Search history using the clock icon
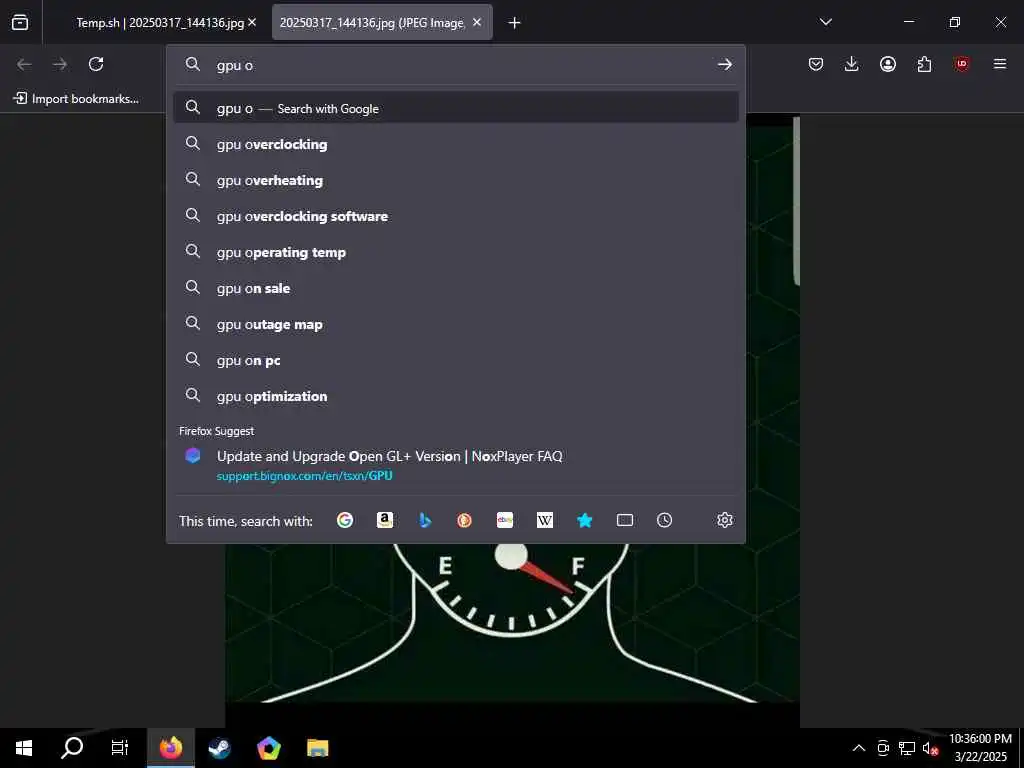This screenshot has width=1024, height=768. [x=664, y=520]
